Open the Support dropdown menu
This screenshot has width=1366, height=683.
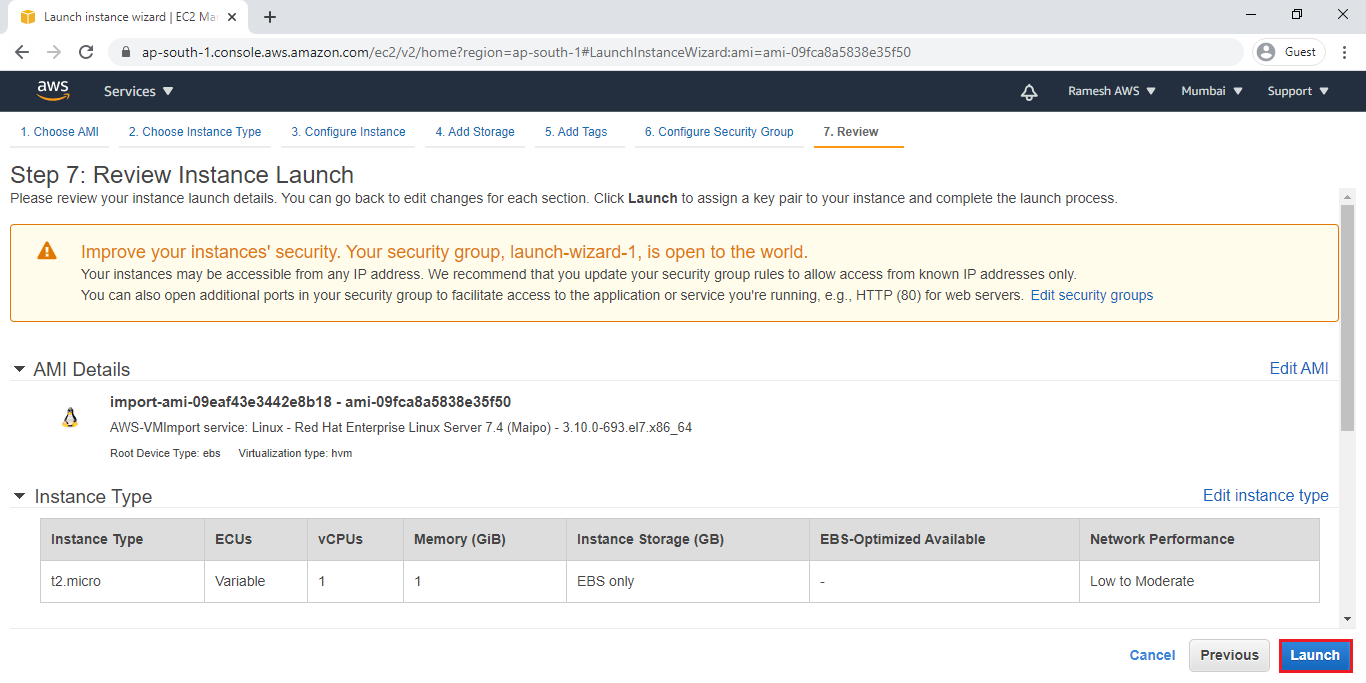1298,91
